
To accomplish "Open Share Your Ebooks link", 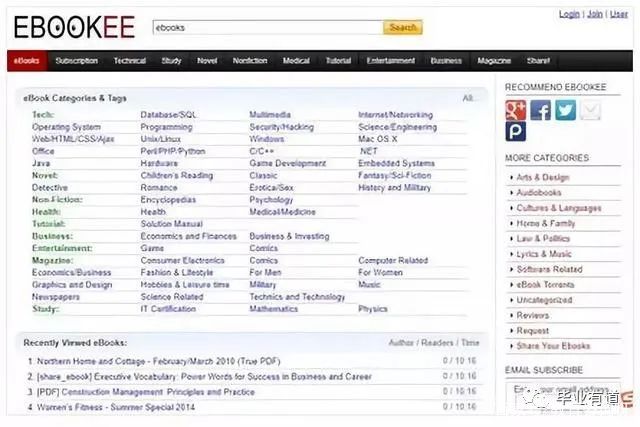I will pyautogui.click(x=553, y=346).
